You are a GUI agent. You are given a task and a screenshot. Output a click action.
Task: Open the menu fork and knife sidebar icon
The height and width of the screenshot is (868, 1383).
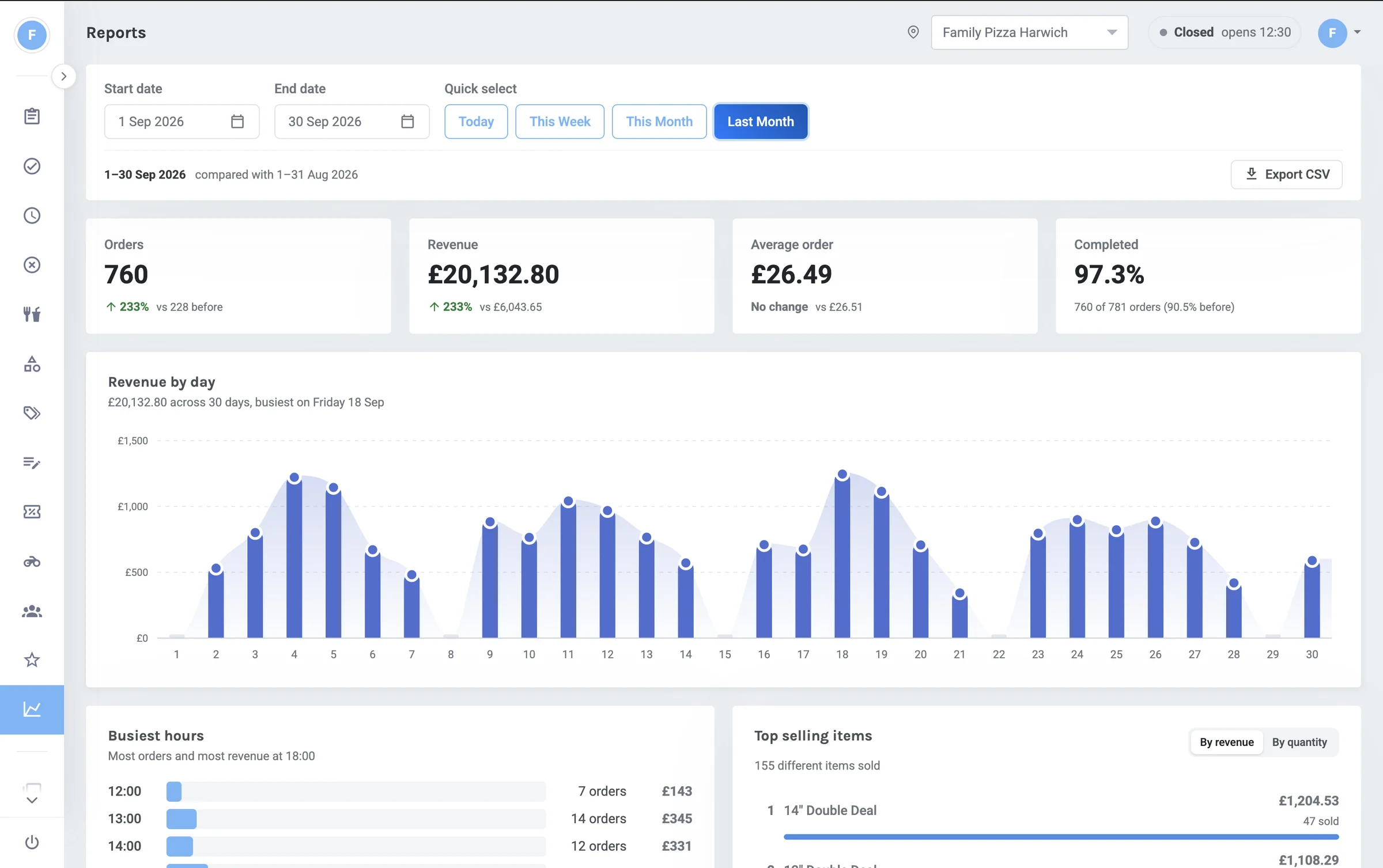coord(32,314)
